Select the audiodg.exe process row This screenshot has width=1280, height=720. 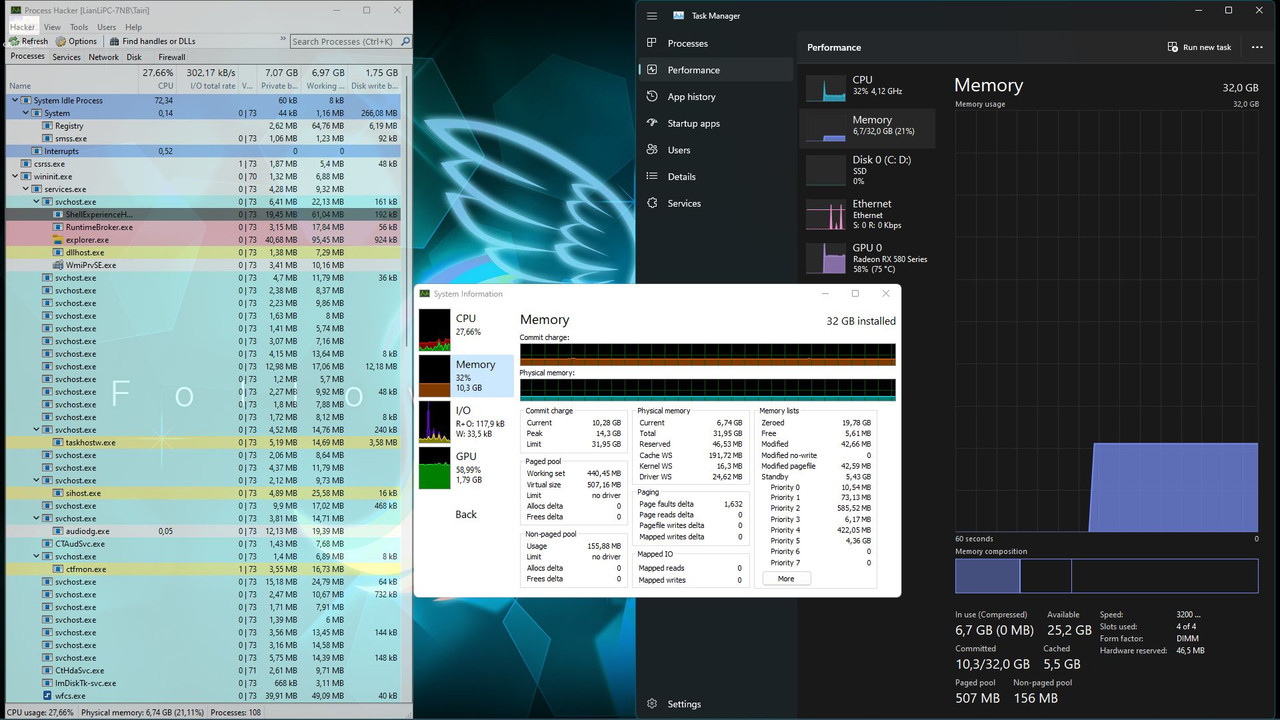click(x=205, y=531)
